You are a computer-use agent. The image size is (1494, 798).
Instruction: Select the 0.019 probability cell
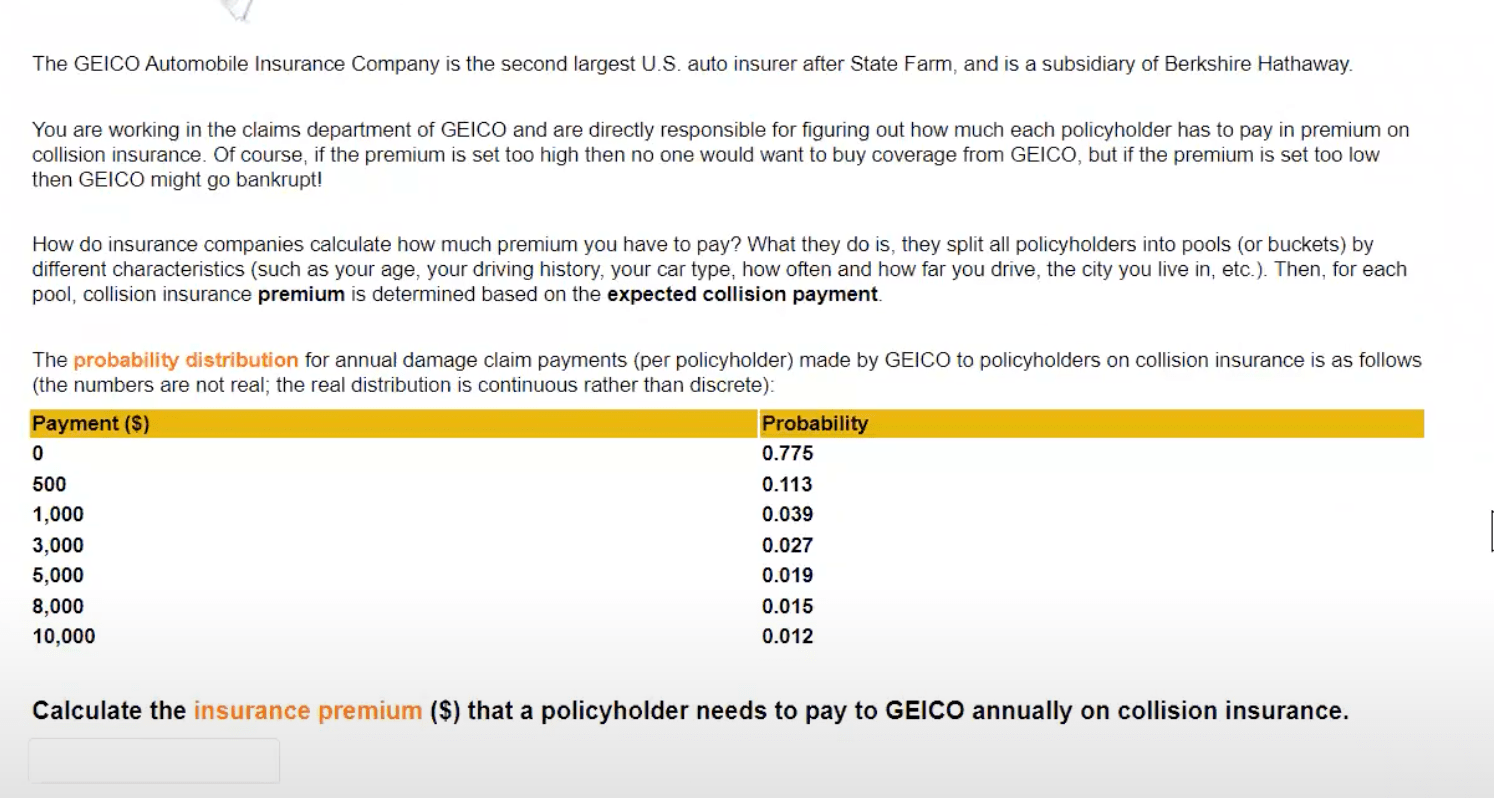(x=788, y=576)
